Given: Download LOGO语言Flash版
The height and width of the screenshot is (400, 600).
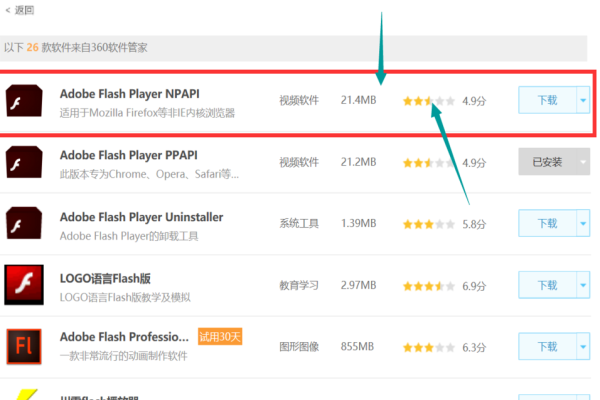Looking at the screenshot, I should click(547, 285).
